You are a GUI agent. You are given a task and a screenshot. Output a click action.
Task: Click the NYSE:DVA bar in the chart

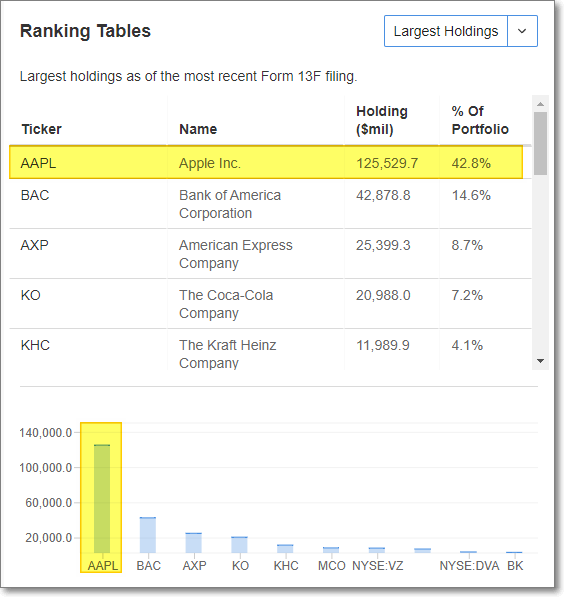point(468,552)
